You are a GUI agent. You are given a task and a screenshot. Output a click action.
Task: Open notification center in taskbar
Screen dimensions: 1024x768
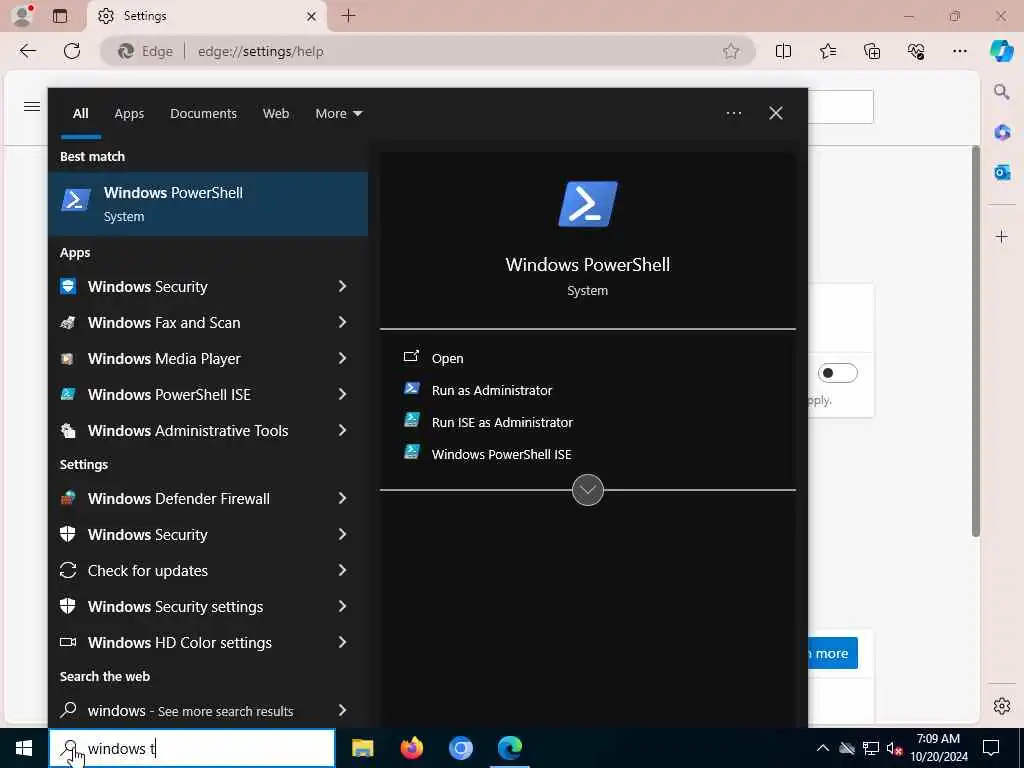point(991,748)
